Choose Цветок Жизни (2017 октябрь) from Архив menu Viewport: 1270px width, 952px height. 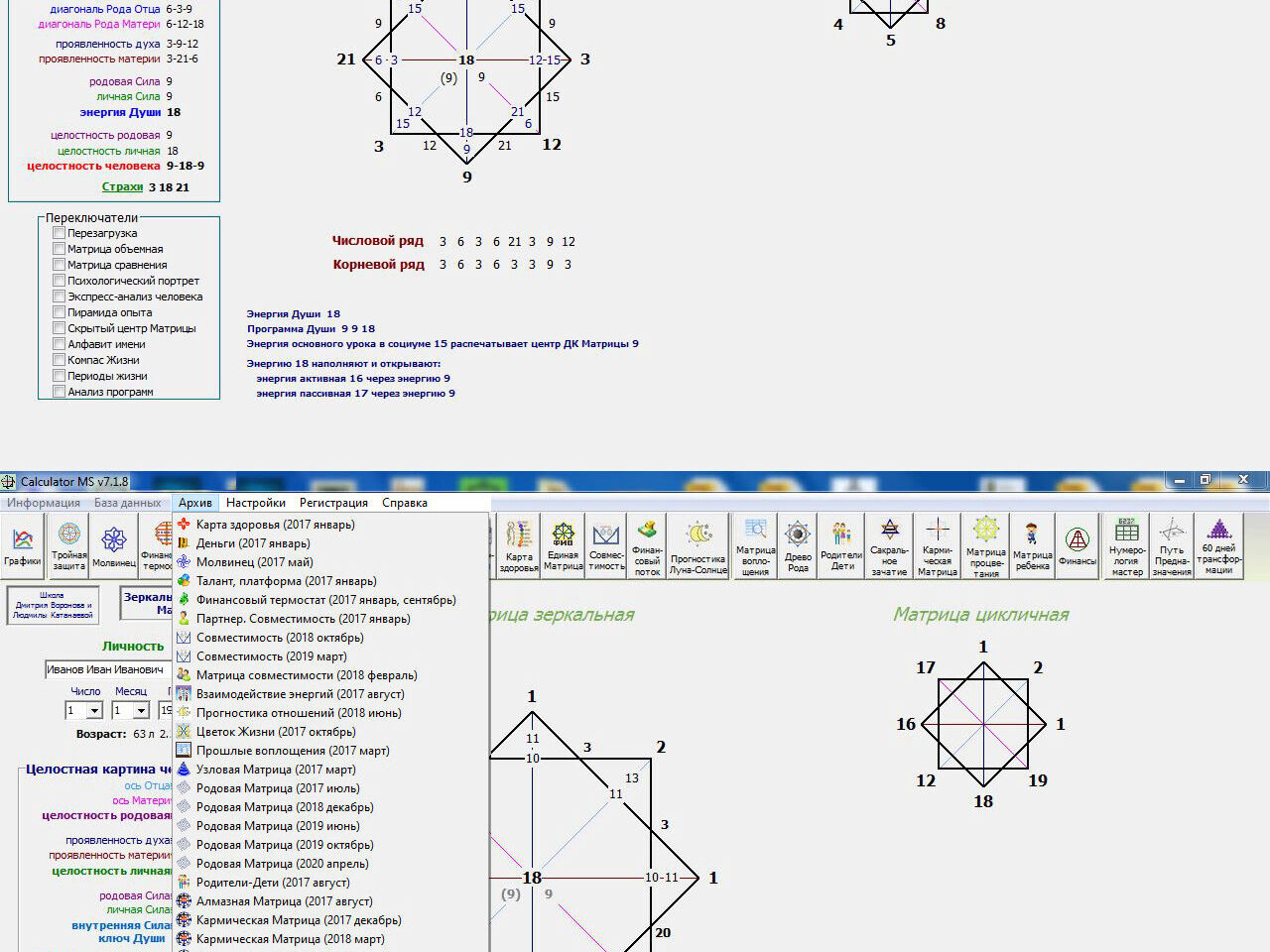[276, 732]
